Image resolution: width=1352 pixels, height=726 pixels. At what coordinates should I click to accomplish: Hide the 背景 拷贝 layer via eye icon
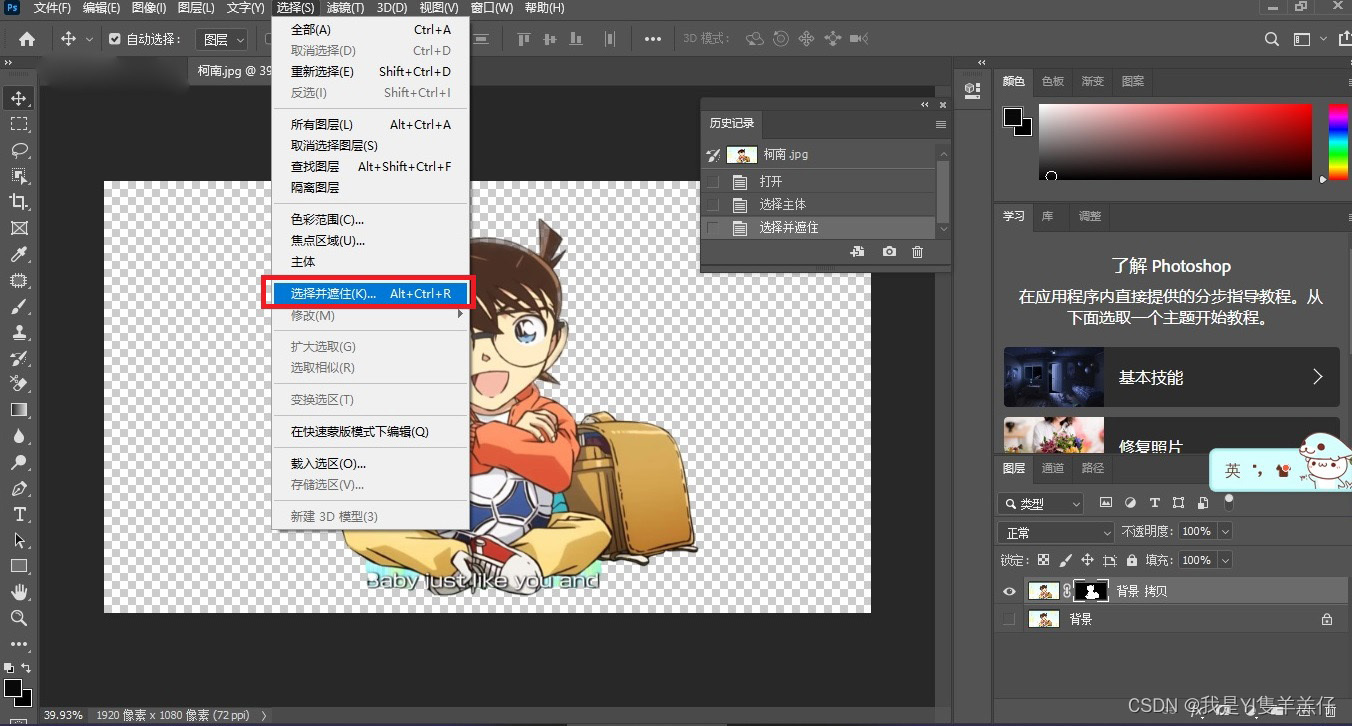pyautogui.click(x=1009, y=591)
